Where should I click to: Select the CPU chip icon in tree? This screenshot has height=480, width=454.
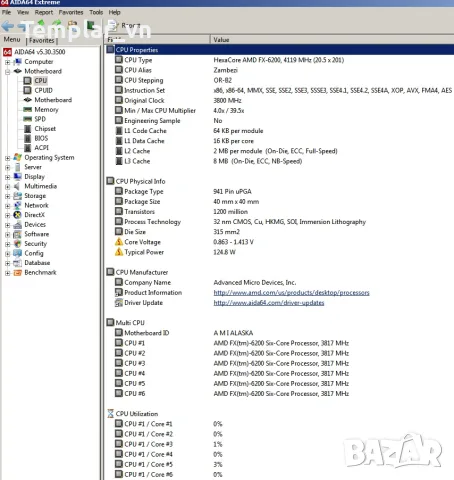[28, 81]
